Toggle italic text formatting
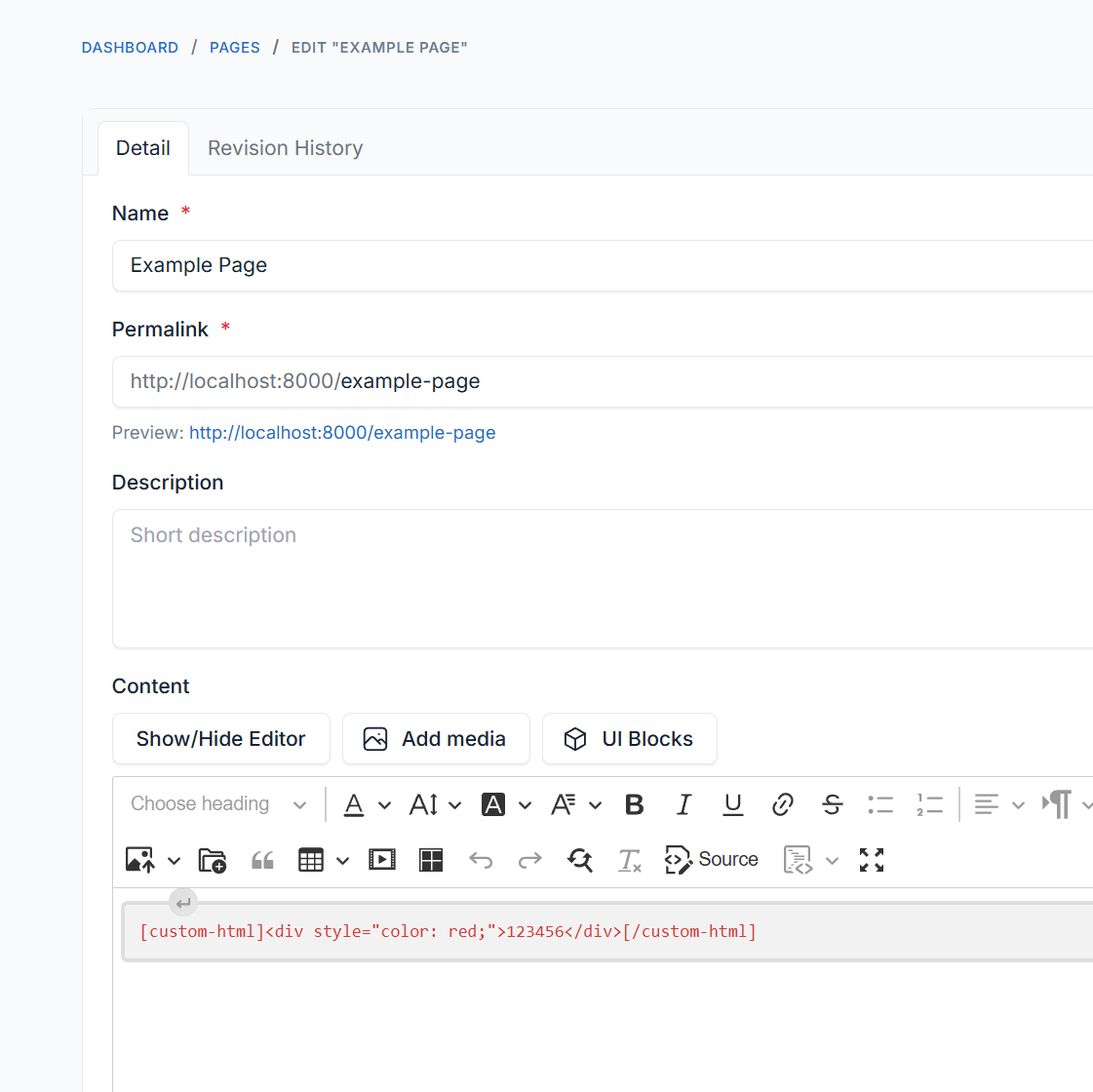Viewport: 1093px width, 1092px height. click(x=683, y=804)
